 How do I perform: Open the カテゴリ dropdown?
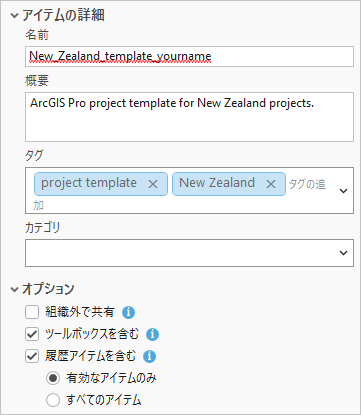pyautogui.click(x=189, y=253)
